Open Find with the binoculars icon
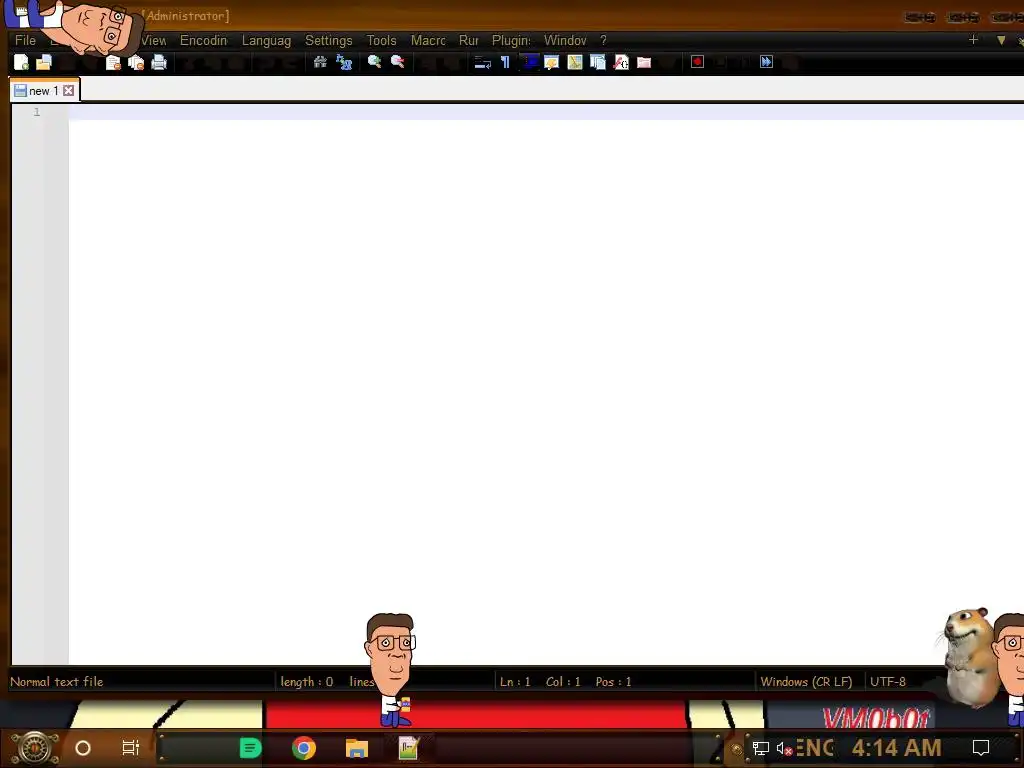 click(x=320, y=62)
